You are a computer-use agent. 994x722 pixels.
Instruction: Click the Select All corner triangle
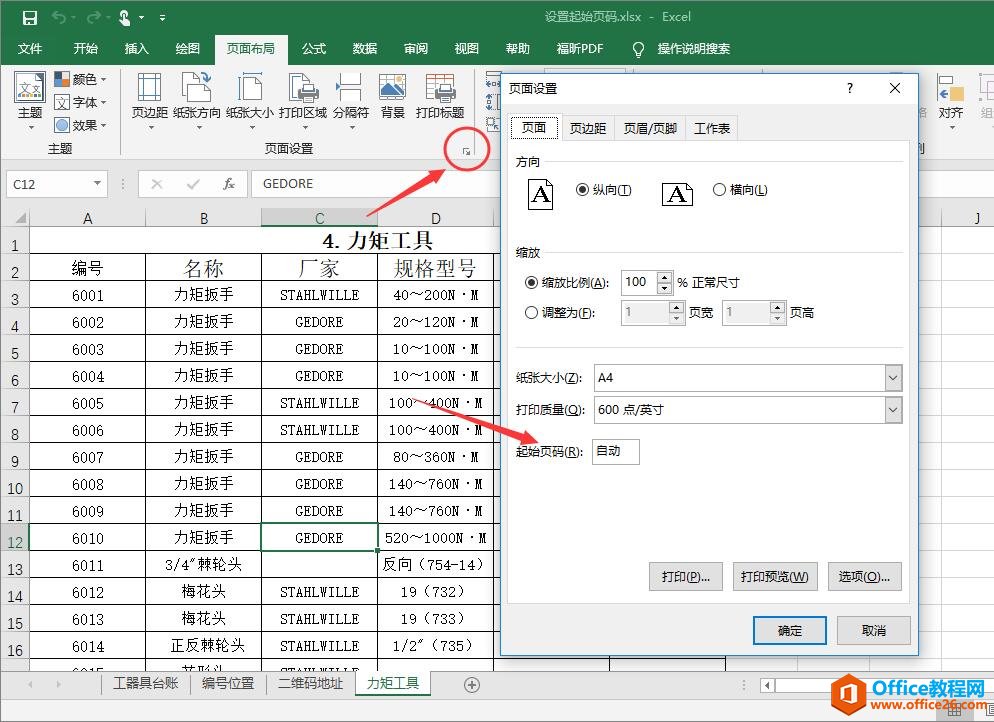pos(20,218)
